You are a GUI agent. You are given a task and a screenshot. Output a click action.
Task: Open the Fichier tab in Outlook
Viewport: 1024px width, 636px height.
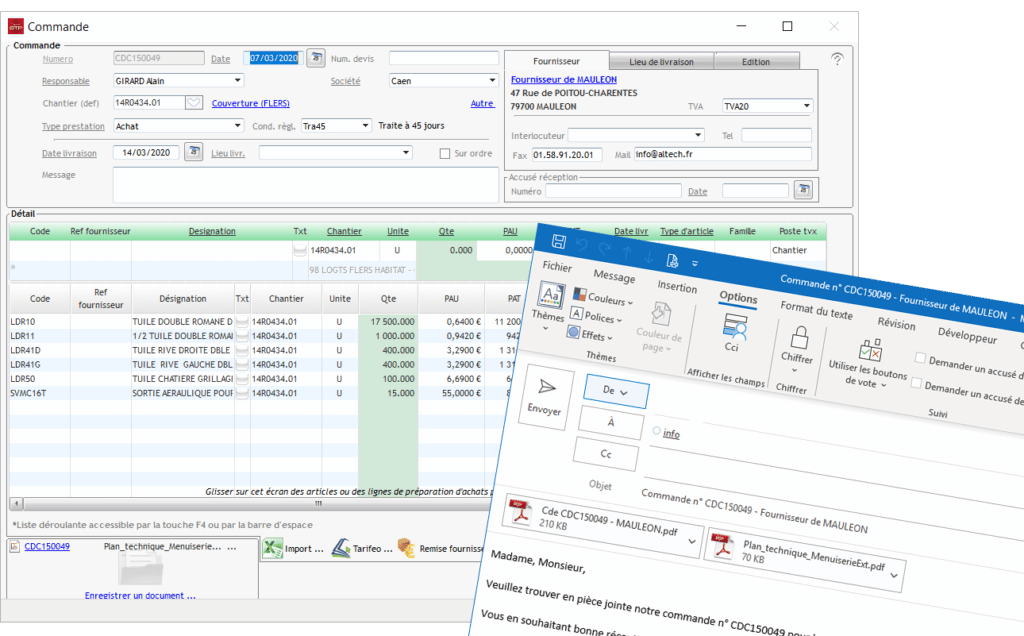557,266
